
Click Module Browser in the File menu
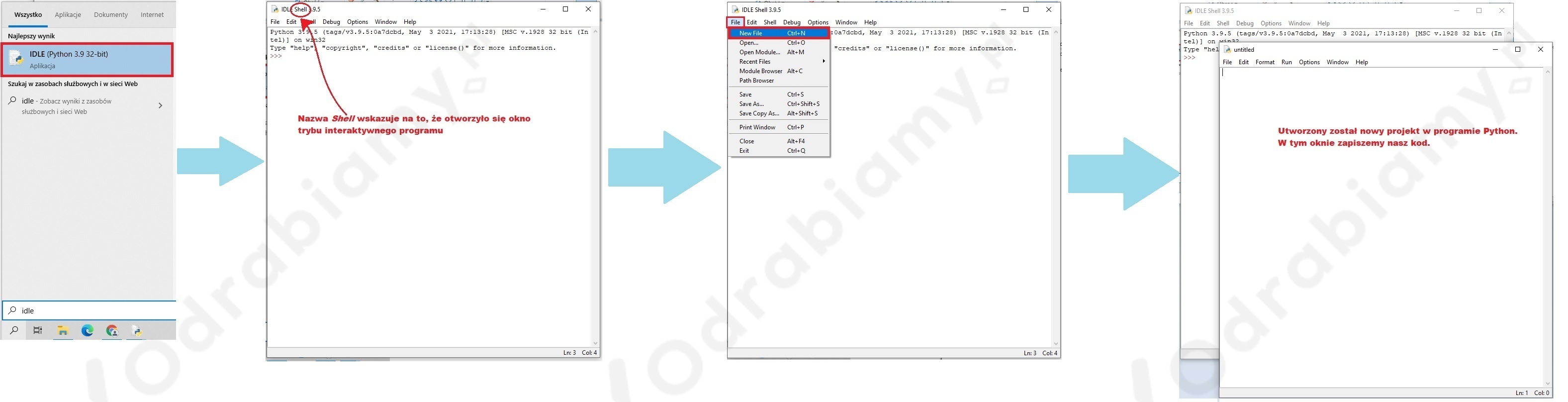tap(760, 71)
